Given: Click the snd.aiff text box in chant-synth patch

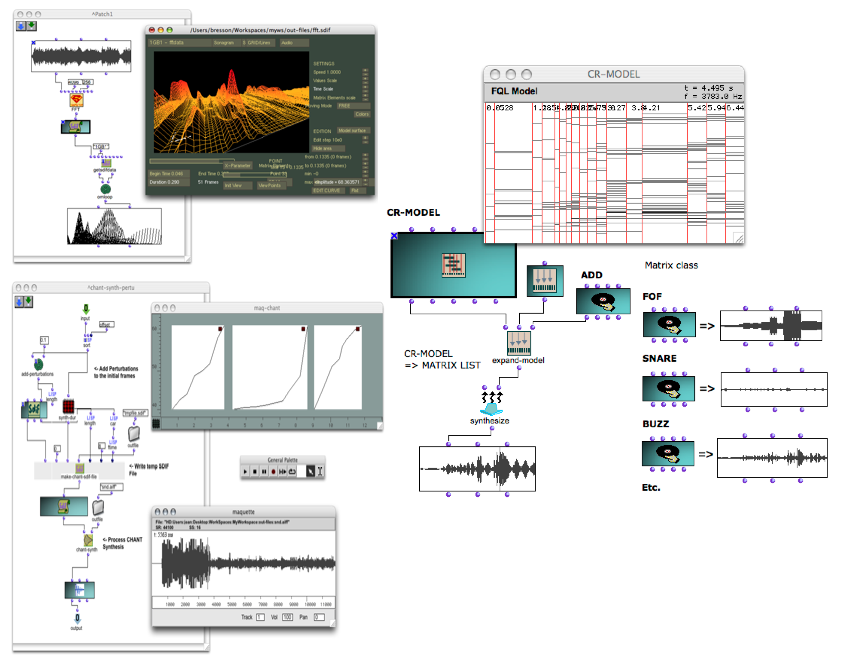Looking at the screenshot, I should (111, 487).
